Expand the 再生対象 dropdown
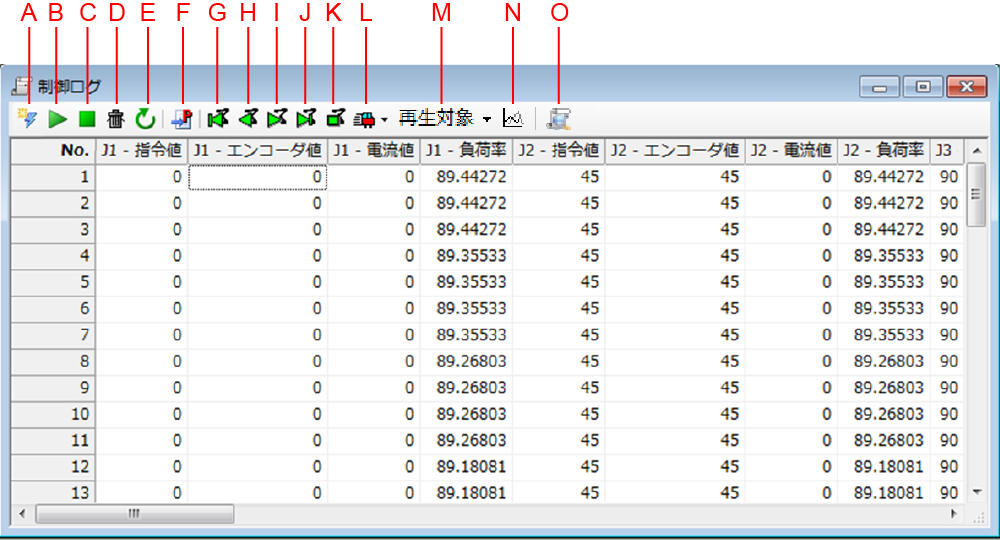 click(x=486, y=119)
